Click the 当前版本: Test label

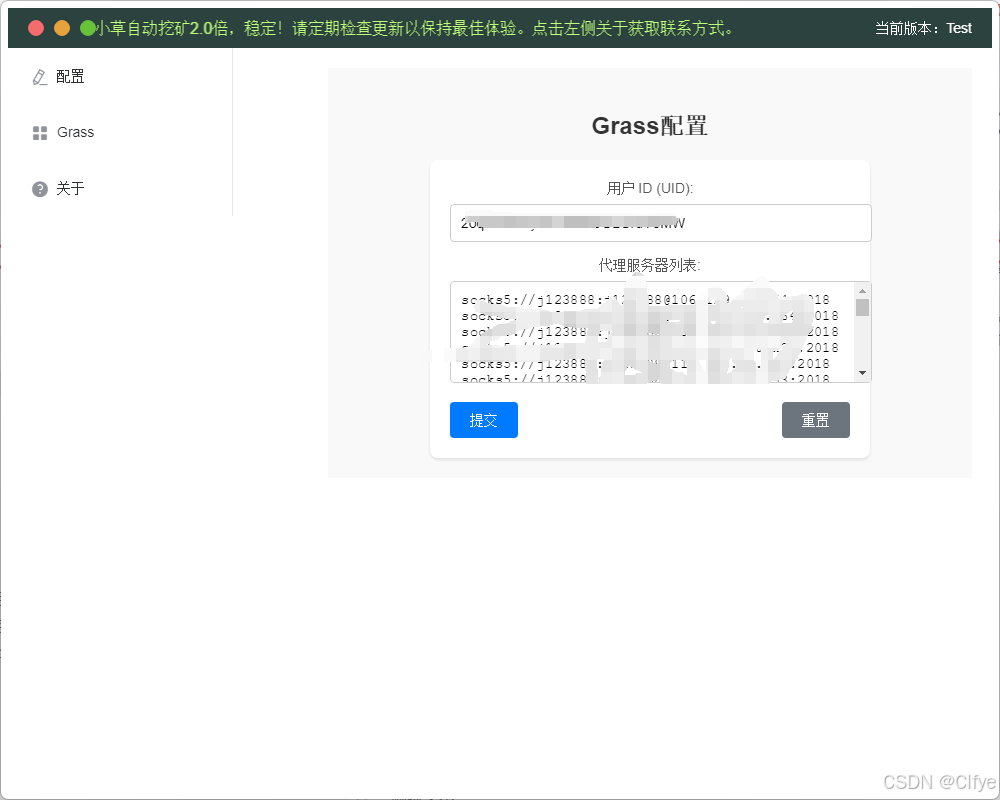(923, 28)
